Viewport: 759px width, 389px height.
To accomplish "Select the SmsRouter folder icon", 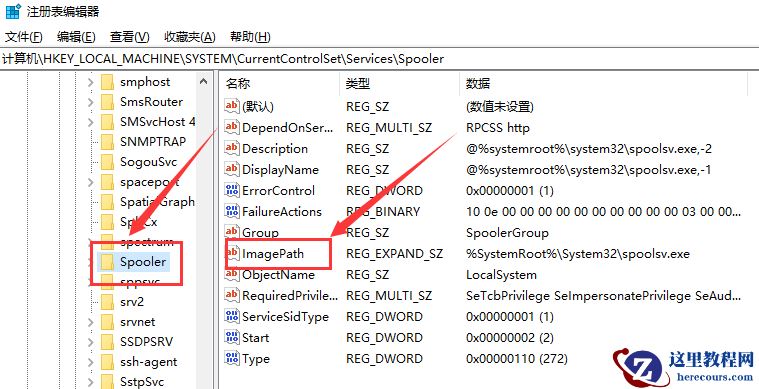I will pyautogui.click(x=107, y=102).
